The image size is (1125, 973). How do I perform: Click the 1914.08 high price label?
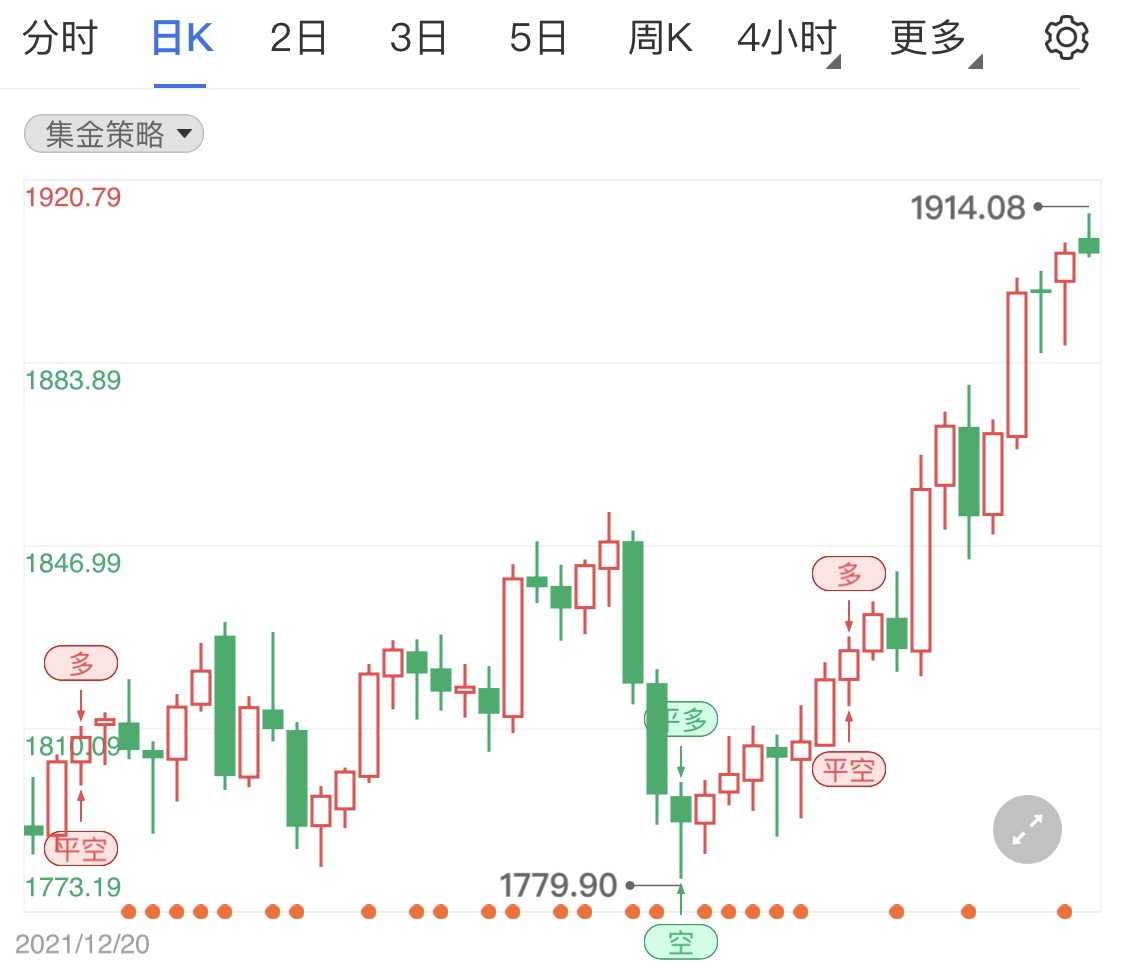coord(968,208)
